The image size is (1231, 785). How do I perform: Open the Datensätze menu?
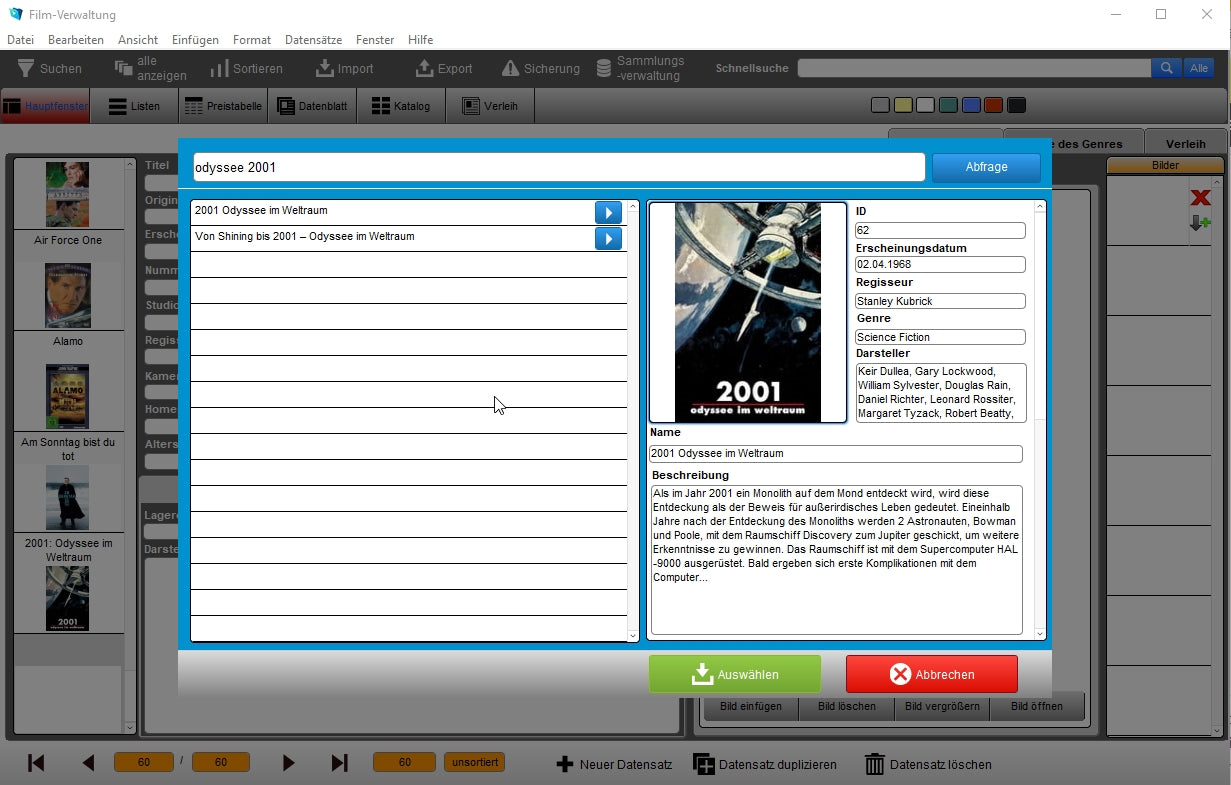pos(313,40)
